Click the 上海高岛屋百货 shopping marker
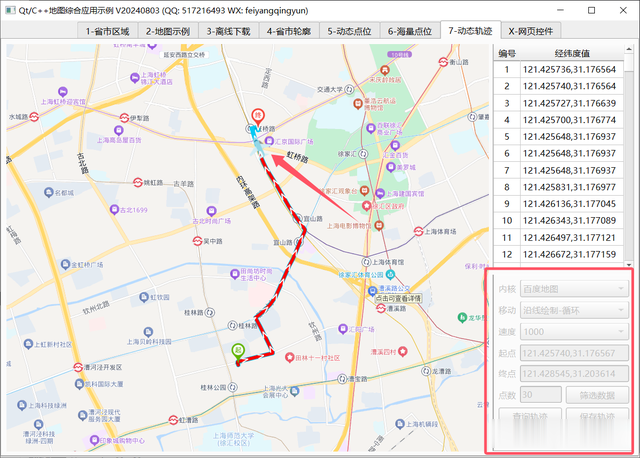The height and width of the screenshot is (458, 640). [x=119, y=131]
